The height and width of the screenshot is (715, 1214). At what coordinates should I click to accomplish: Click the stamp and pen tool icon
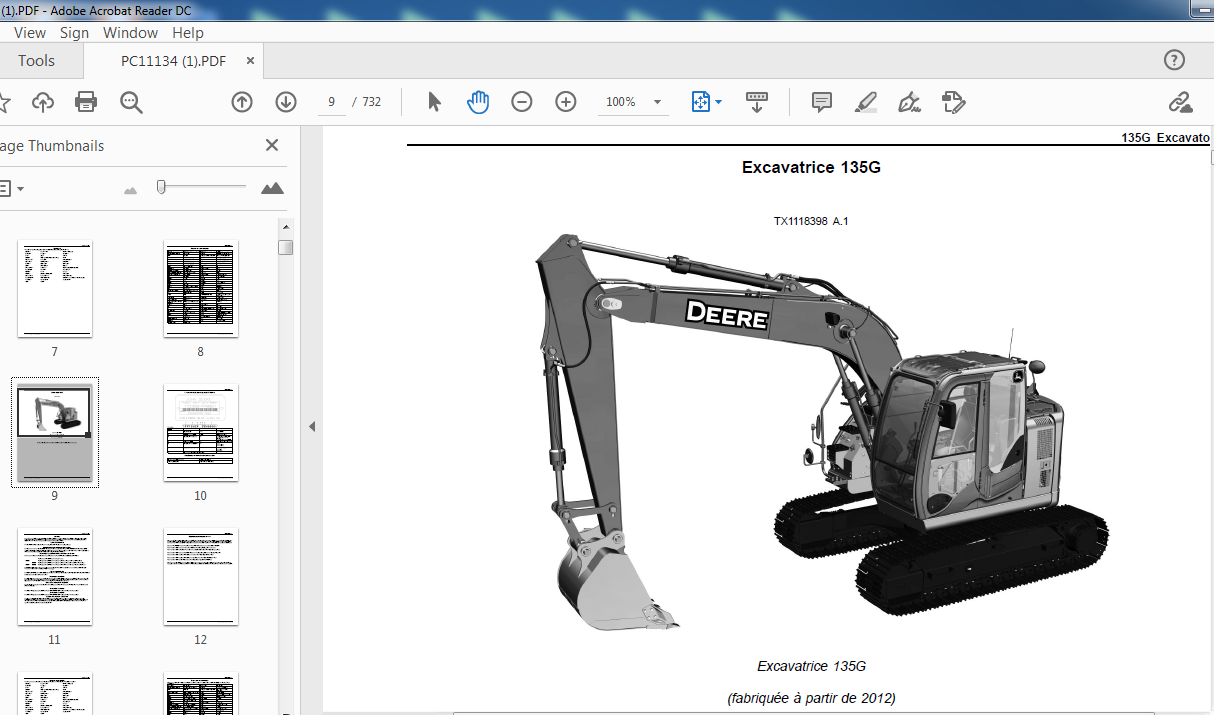[x=953, y=102]
